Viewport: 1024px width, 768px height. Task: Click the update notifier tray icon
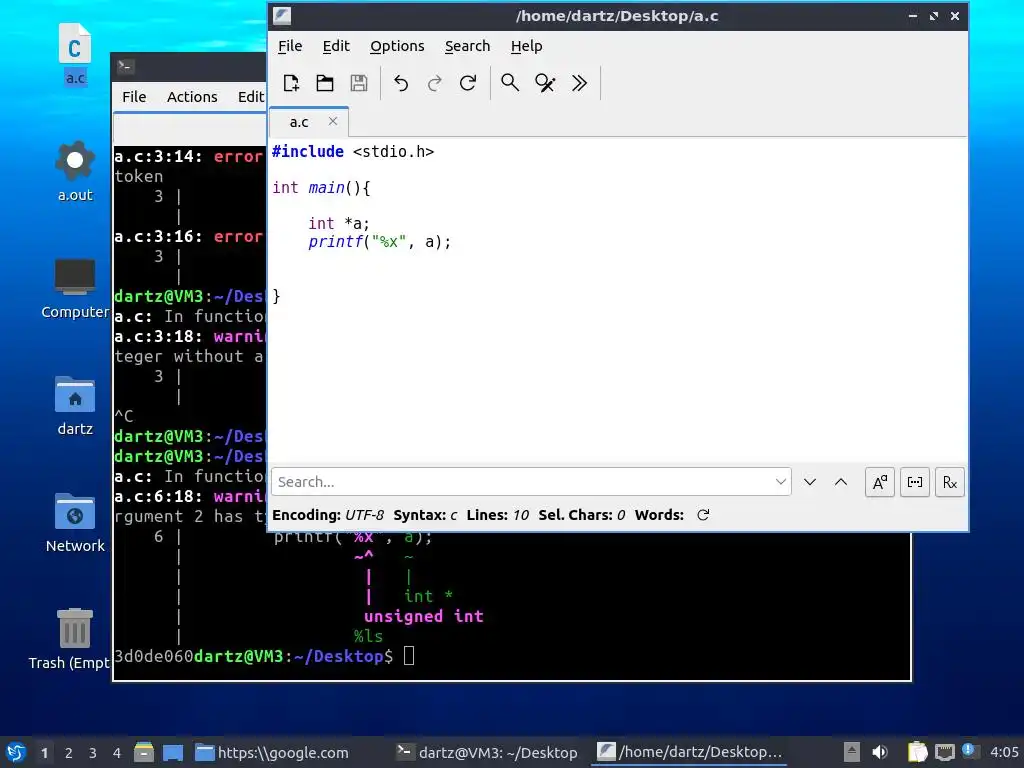point(968,751)
